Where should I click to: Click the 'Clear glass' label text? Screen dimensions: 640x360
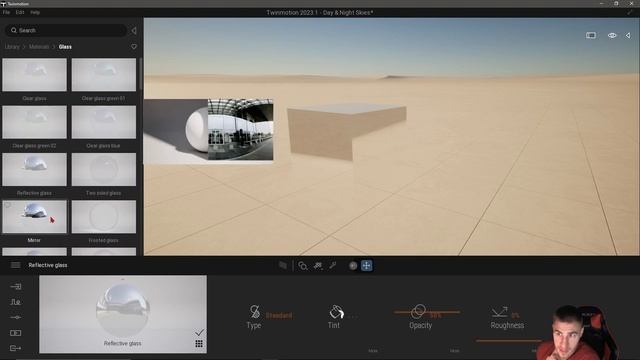point(34,98)
